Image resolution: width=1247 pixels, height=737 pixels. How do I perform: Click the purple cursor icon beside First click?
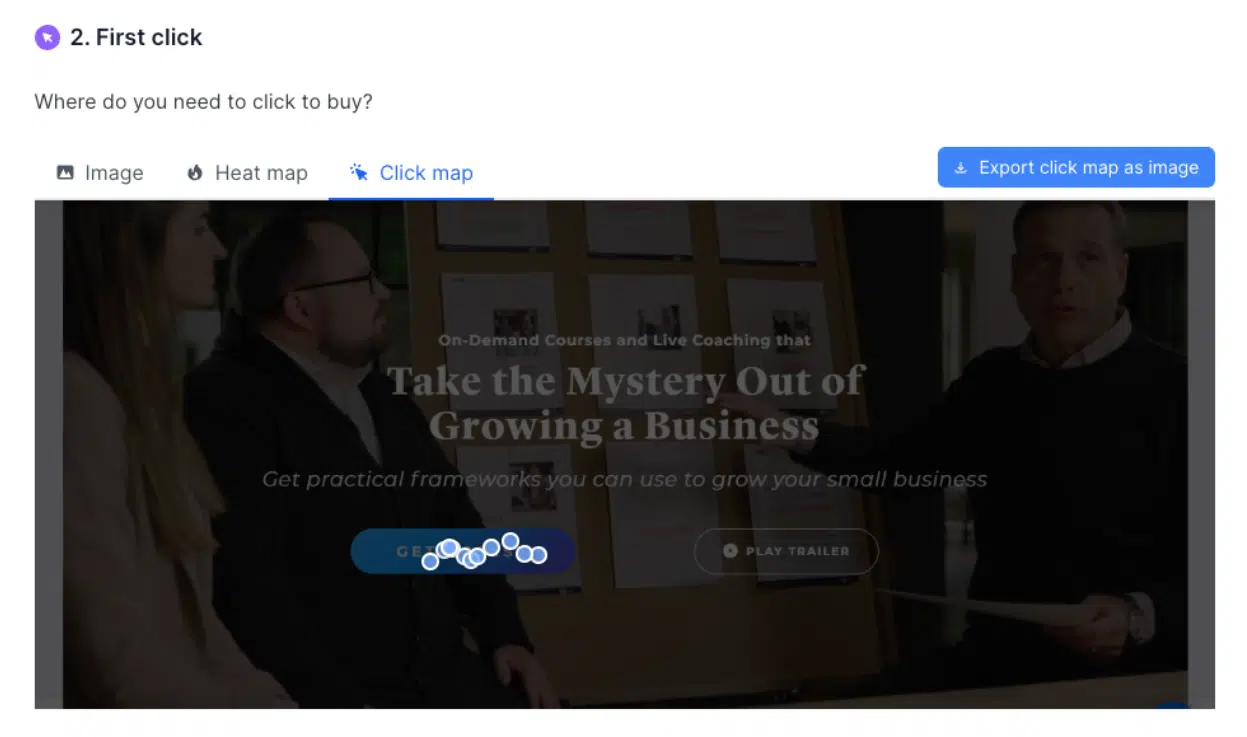[47, 38]
